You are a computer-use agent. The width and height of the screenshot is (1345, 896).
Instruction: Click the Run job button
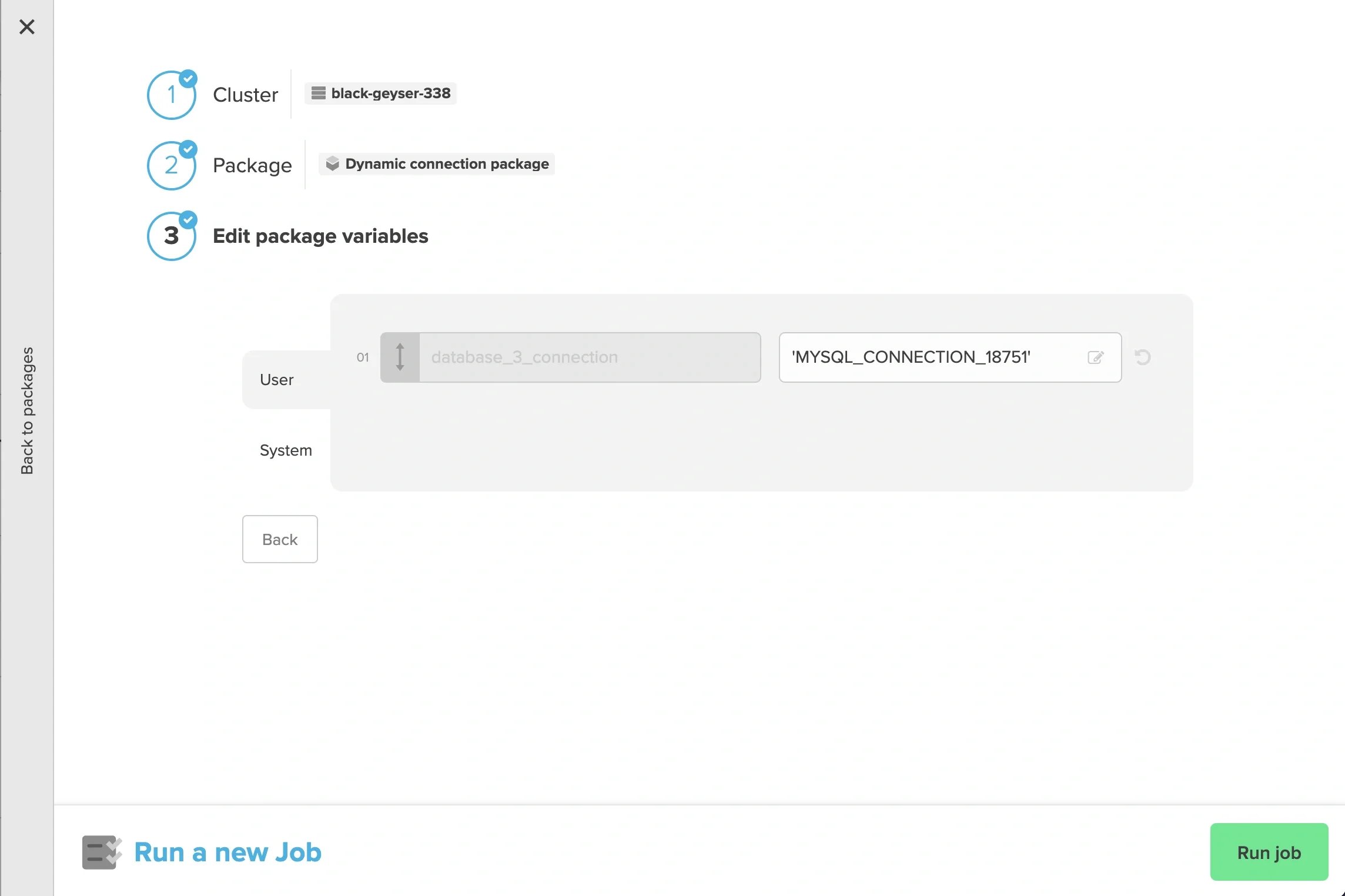click(x=1269, y=852)
